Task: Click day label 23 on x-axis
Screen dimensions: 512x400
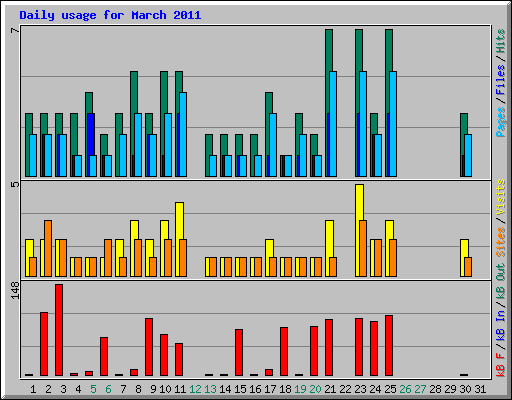Action: [360, 389]
